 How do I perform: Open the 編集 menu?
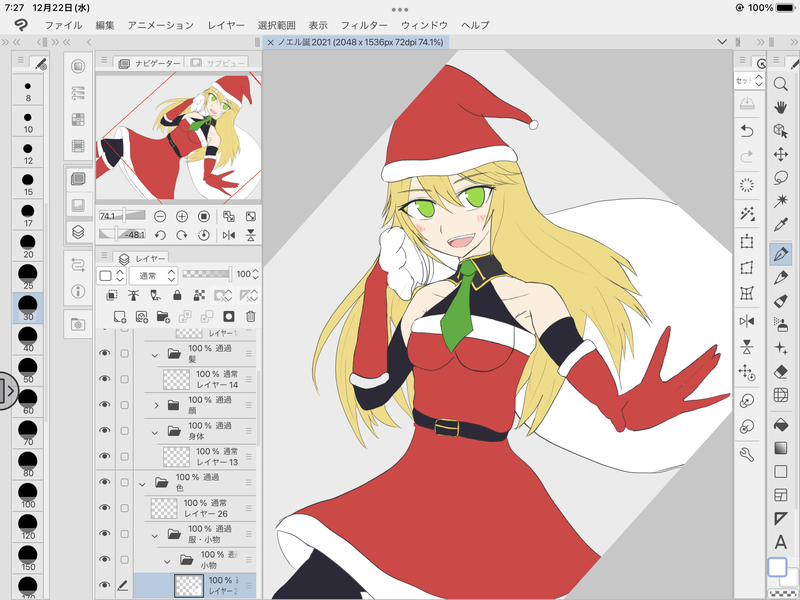point(105,25)
